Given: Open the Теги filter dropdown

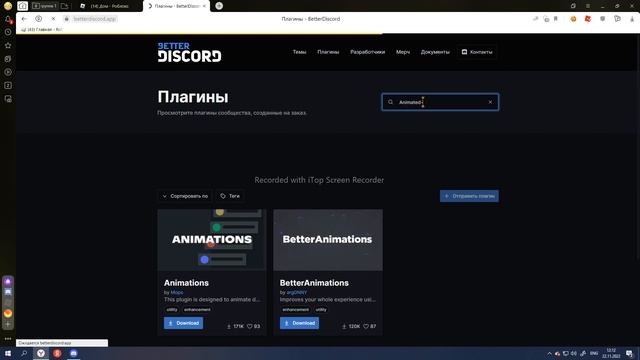Looking at the screenshot, I should tap(230, 196).
